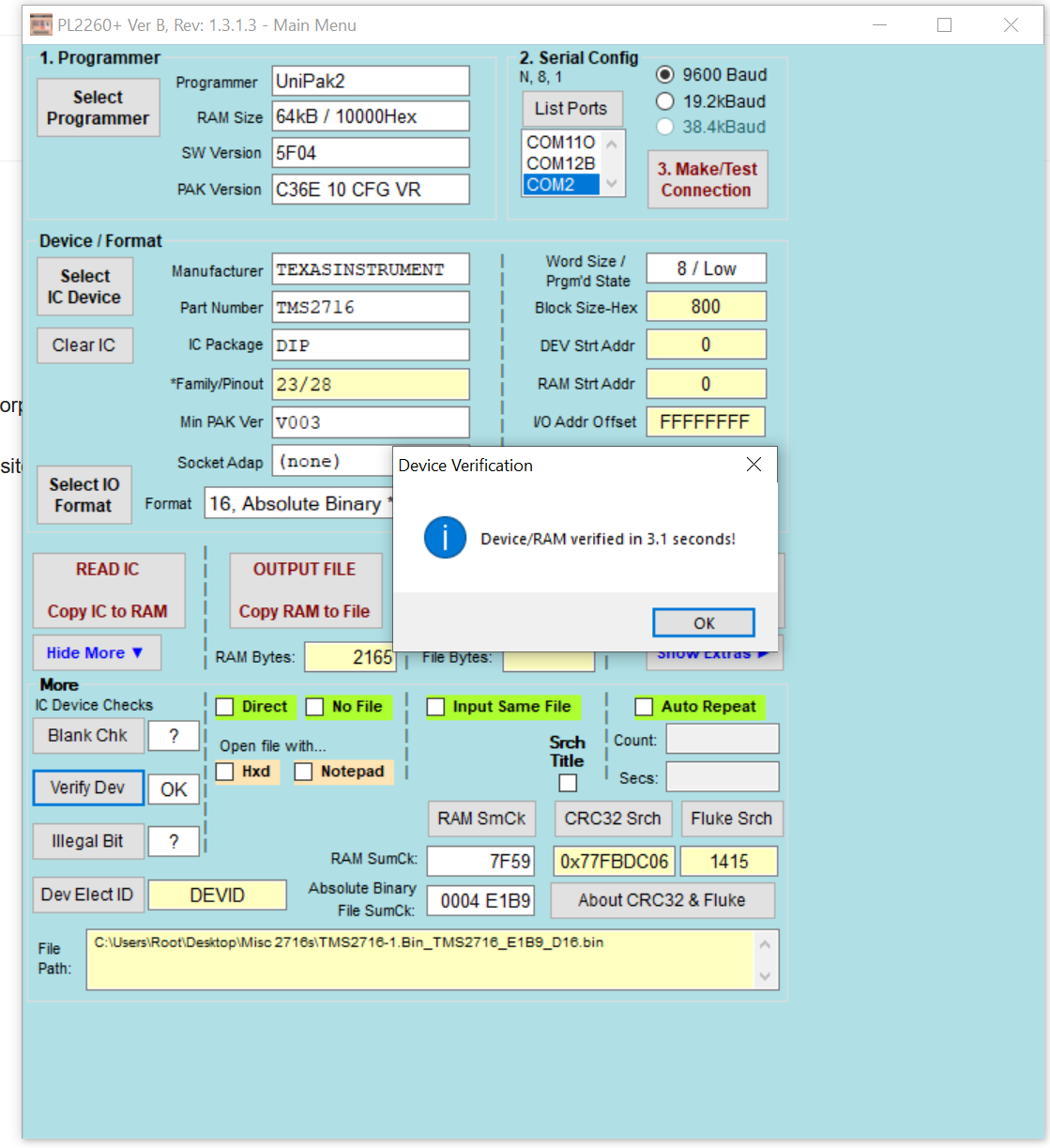1050x1148 pixels.
Task: Click the RAM Size field
Action: point(371,116)
